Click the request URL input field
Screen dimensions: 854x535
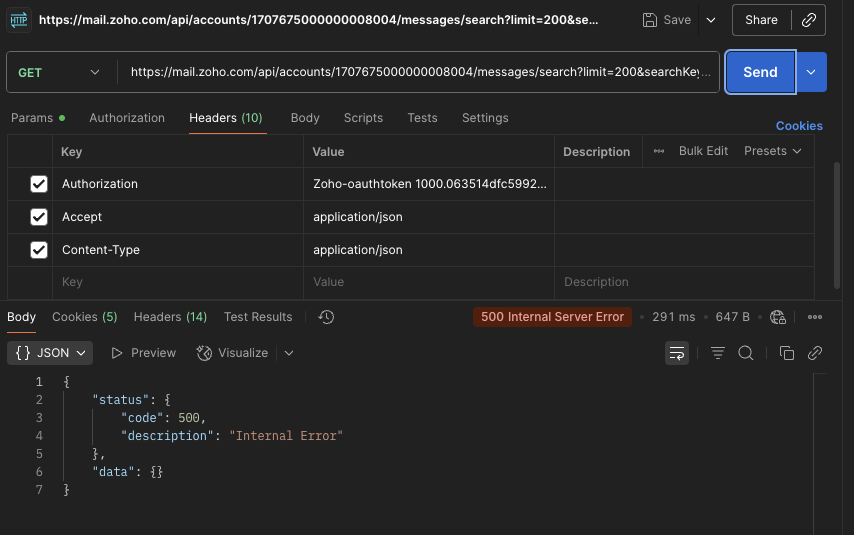[418, 72]
